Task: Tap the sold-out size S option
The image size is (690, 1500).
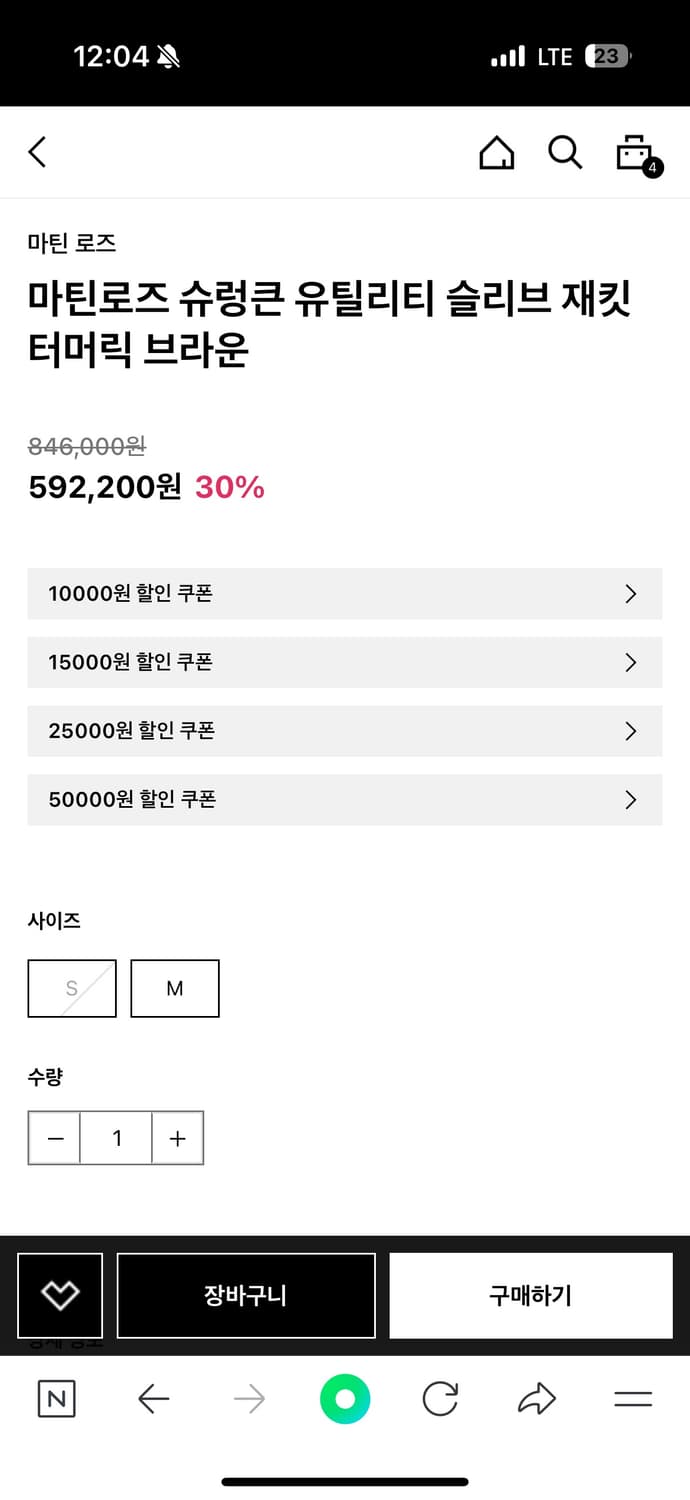Action: [x=72, y=988]
